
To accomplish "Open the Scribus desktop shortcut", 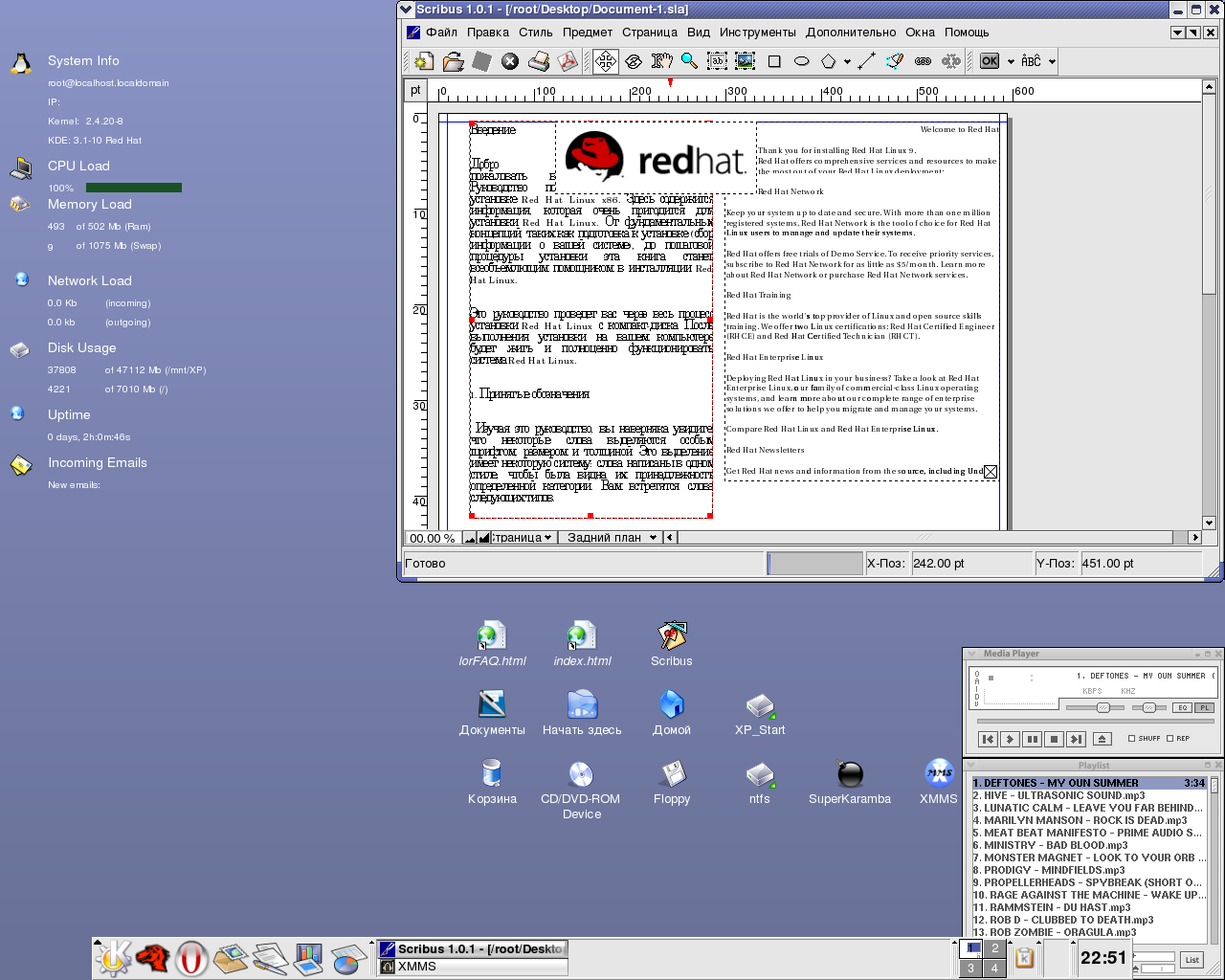I will click(x=672, y=644).
